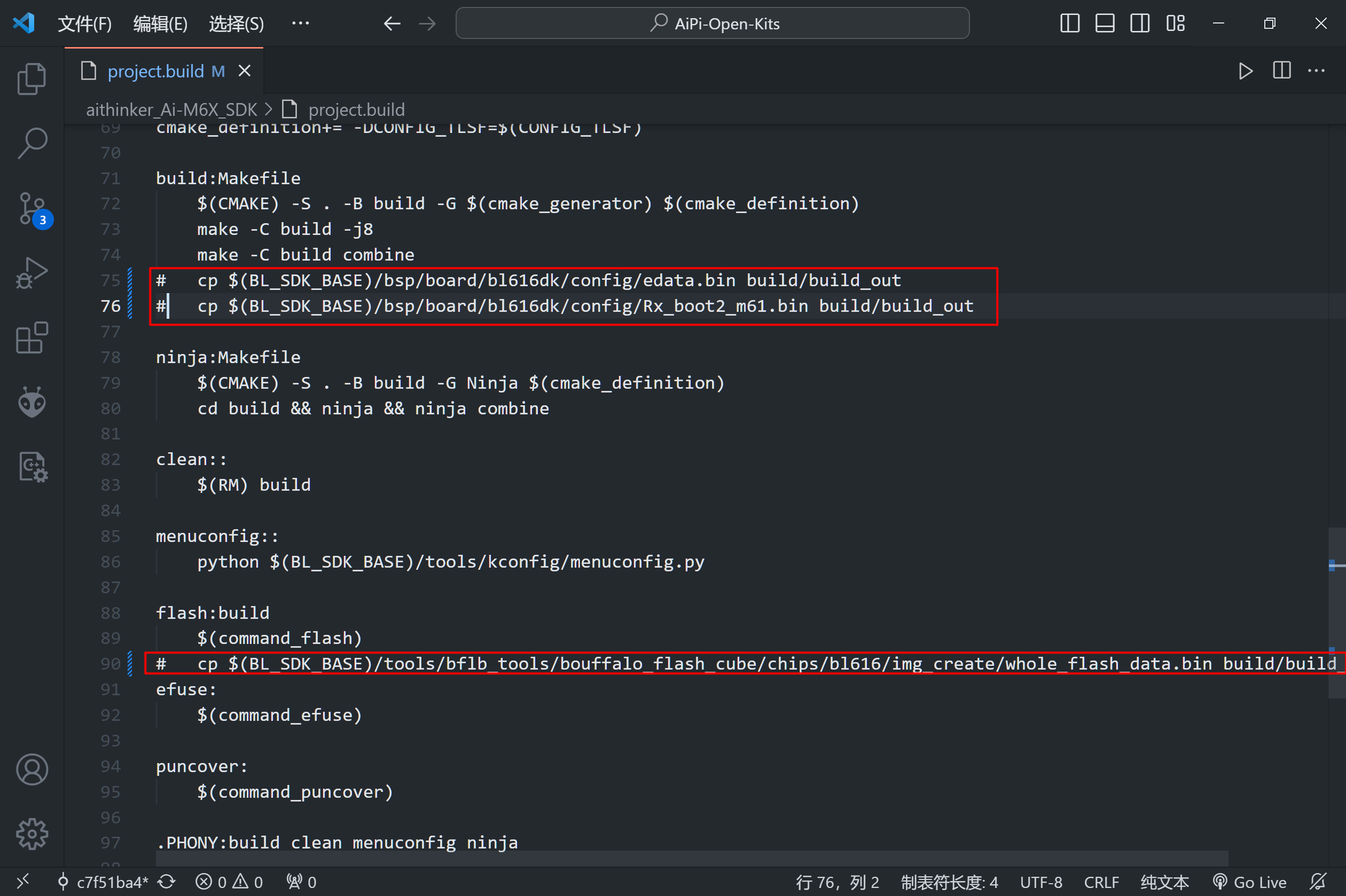
Task: Click the 'cd build && ninja && ninja combine' line
Action: pos(373,408)
